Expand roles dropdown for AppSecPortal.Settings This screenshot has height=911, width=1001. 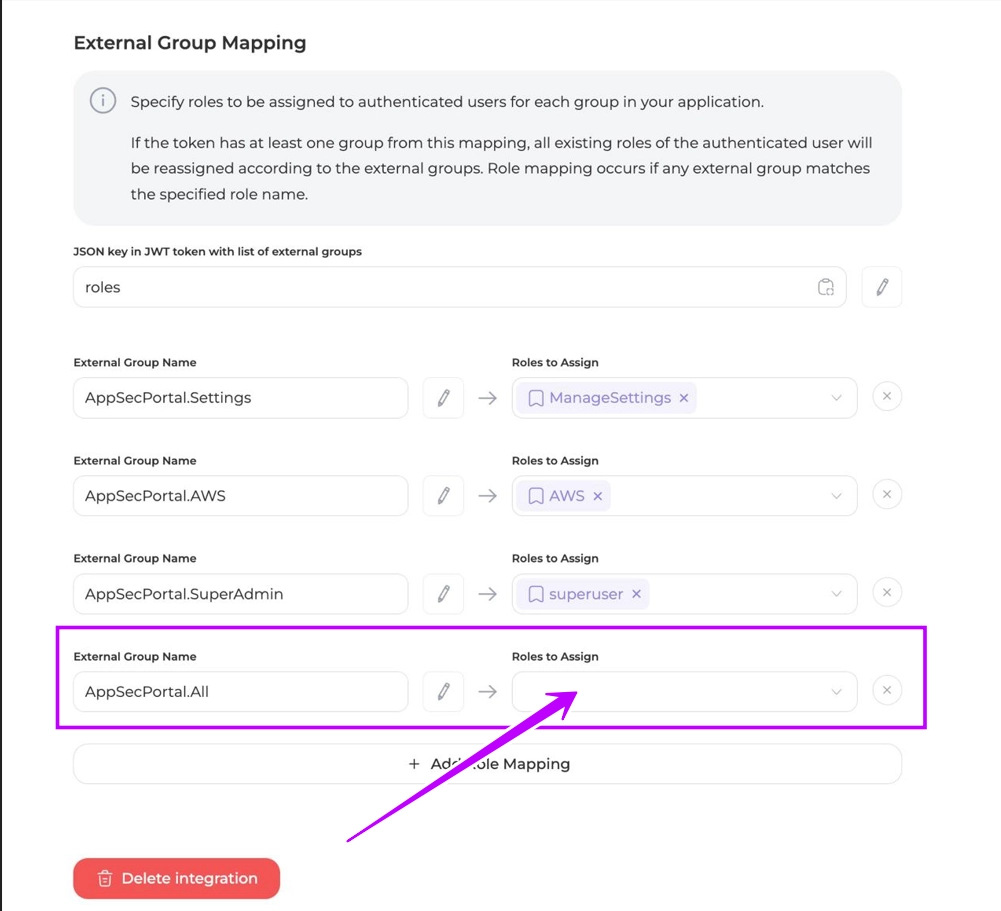tap(837, 398)
